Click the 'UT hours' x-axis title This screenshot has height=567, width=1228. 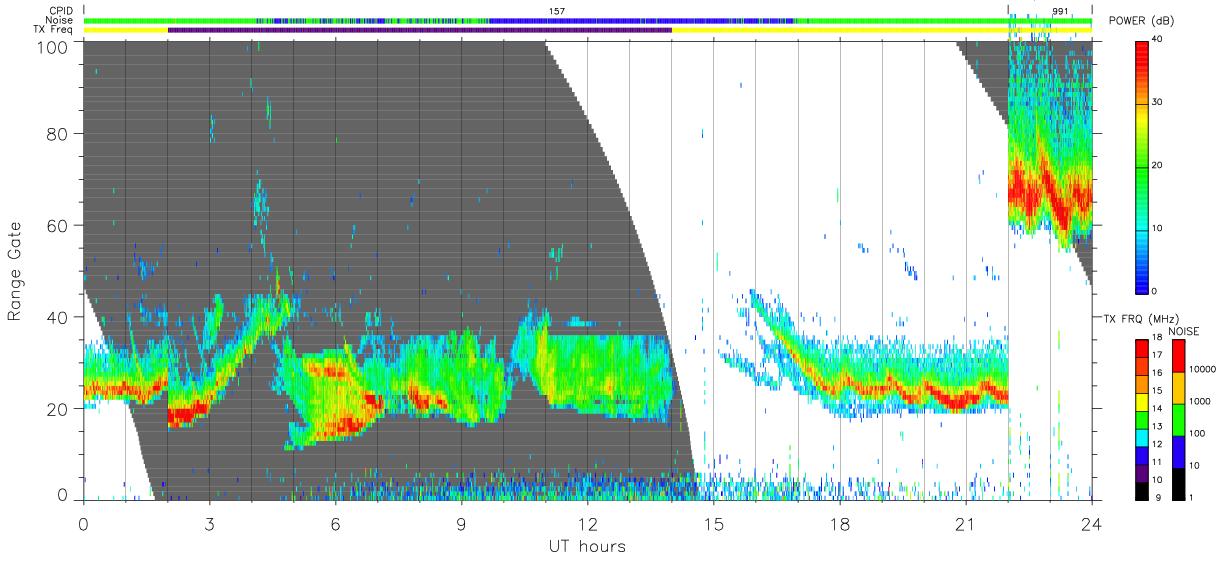[x=587, y=546]
